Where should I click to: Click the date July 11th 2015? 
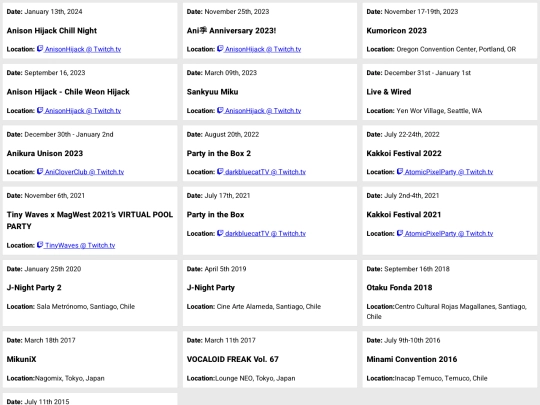[47, 402]
